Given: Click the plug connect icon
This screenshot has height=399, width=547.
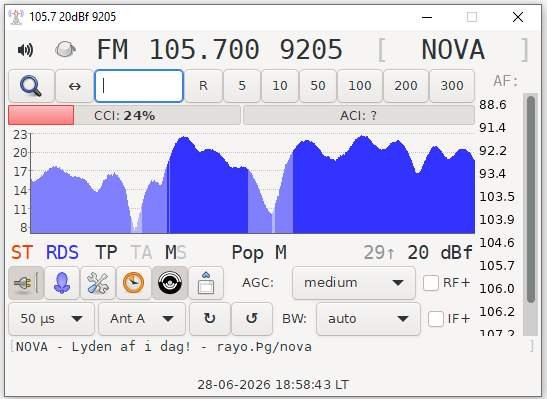Looking at the screenshot, I should pyautogui.click(x=26, y=283).
